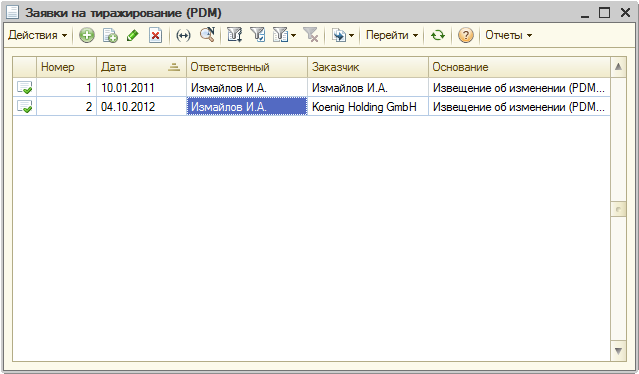Click the Create based on icon
The height and width of the screenshot is (374, 639).
(x=339, y=35)
